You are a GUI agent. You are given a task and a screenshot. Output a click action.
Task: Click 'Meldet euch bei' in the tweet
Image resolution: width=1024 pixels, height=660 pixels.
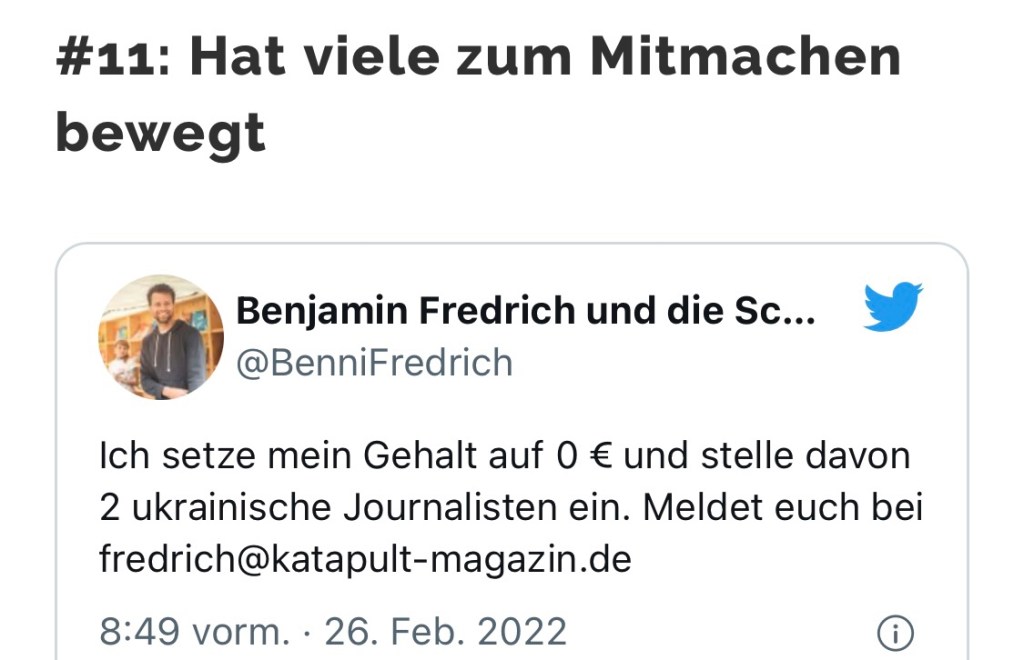(782, 507)
